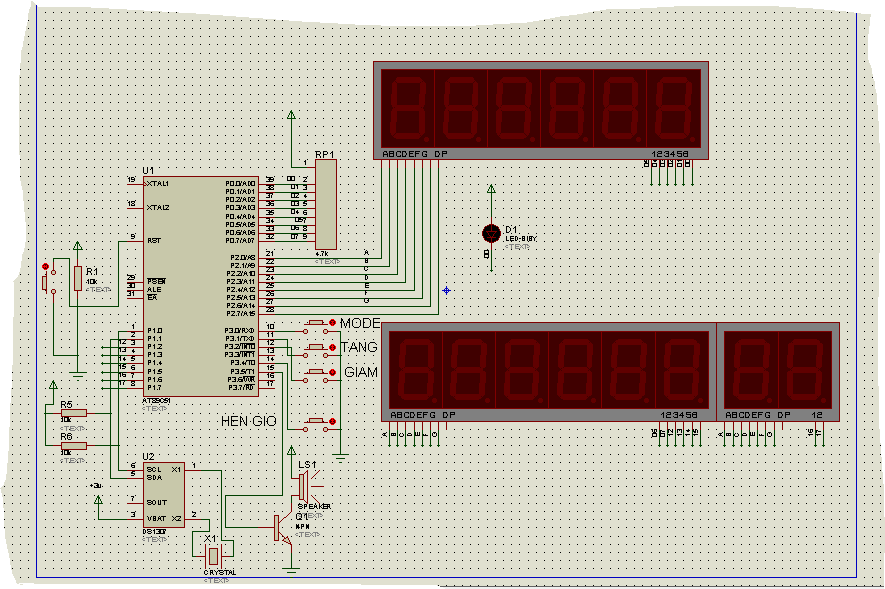The width and height of the screenshot is (885, 589).
Task: Click the D1 reference label
Action: pyautogui.click(x=511, y=230)
